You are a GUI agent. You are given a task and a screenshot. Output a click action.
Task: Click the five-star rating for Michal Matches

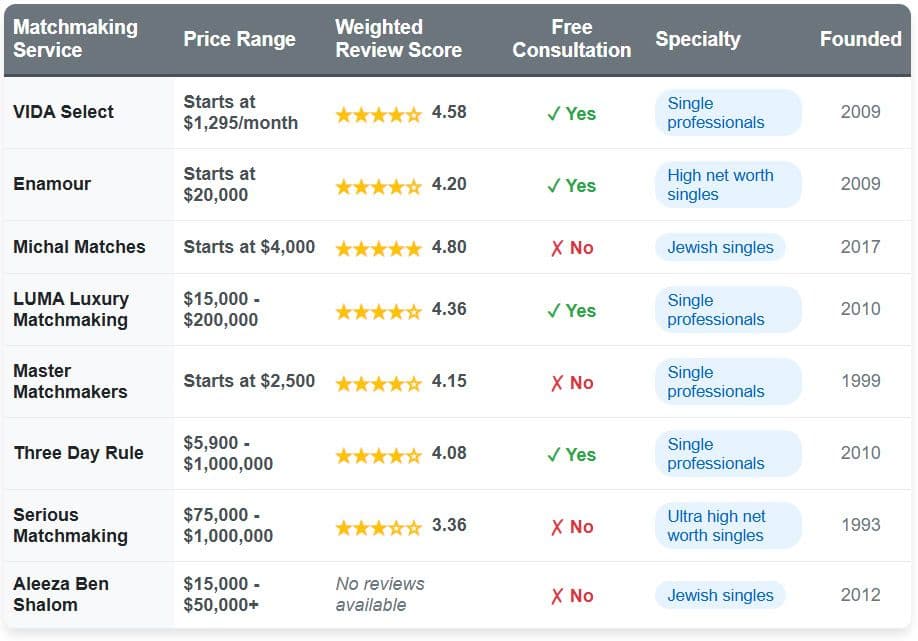(x=378, y=248)
